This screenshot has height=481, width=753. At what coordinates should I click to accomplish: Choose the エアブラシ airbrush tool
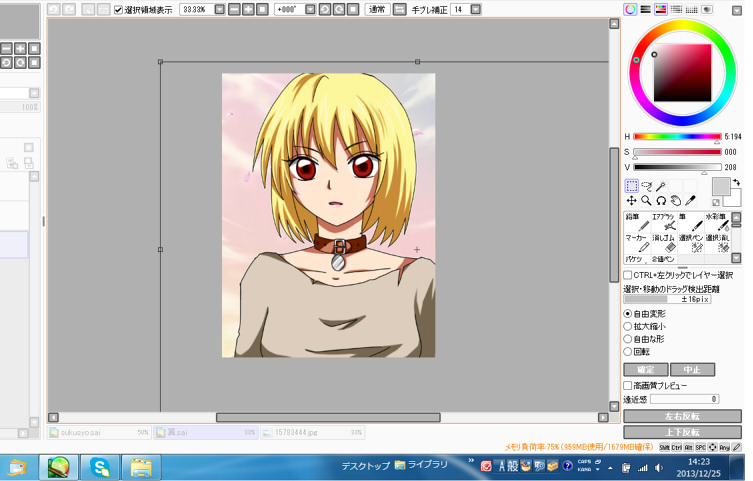click(664, 222)
